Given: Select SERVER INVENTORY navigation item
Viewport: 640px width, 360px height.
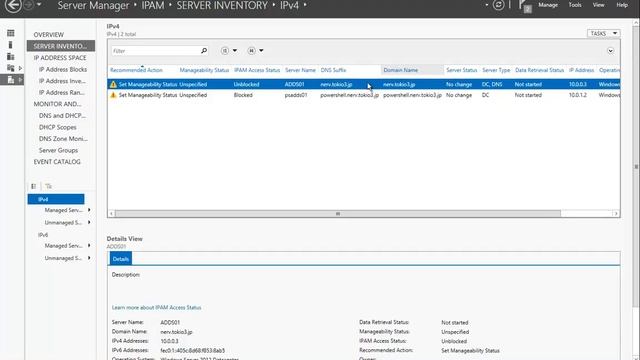Looking at the screenshot, I should 61,46.
